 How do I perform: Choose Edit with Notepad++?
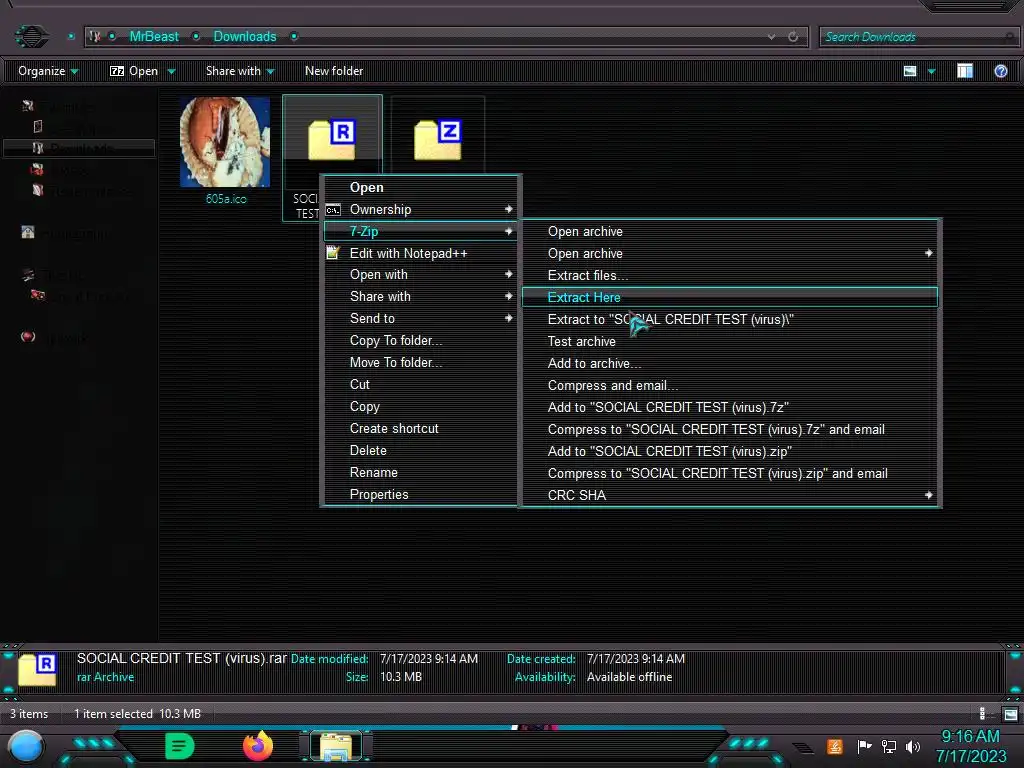coord(421,253)
